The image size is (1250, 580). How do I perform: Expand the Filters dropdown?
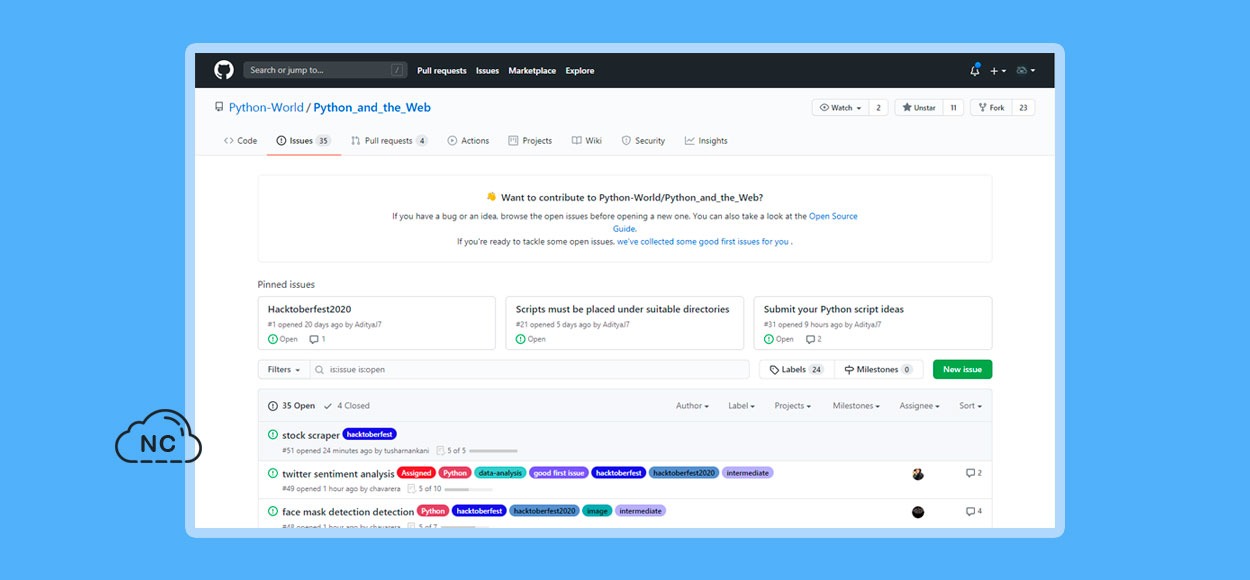click(x=284, y=370)
